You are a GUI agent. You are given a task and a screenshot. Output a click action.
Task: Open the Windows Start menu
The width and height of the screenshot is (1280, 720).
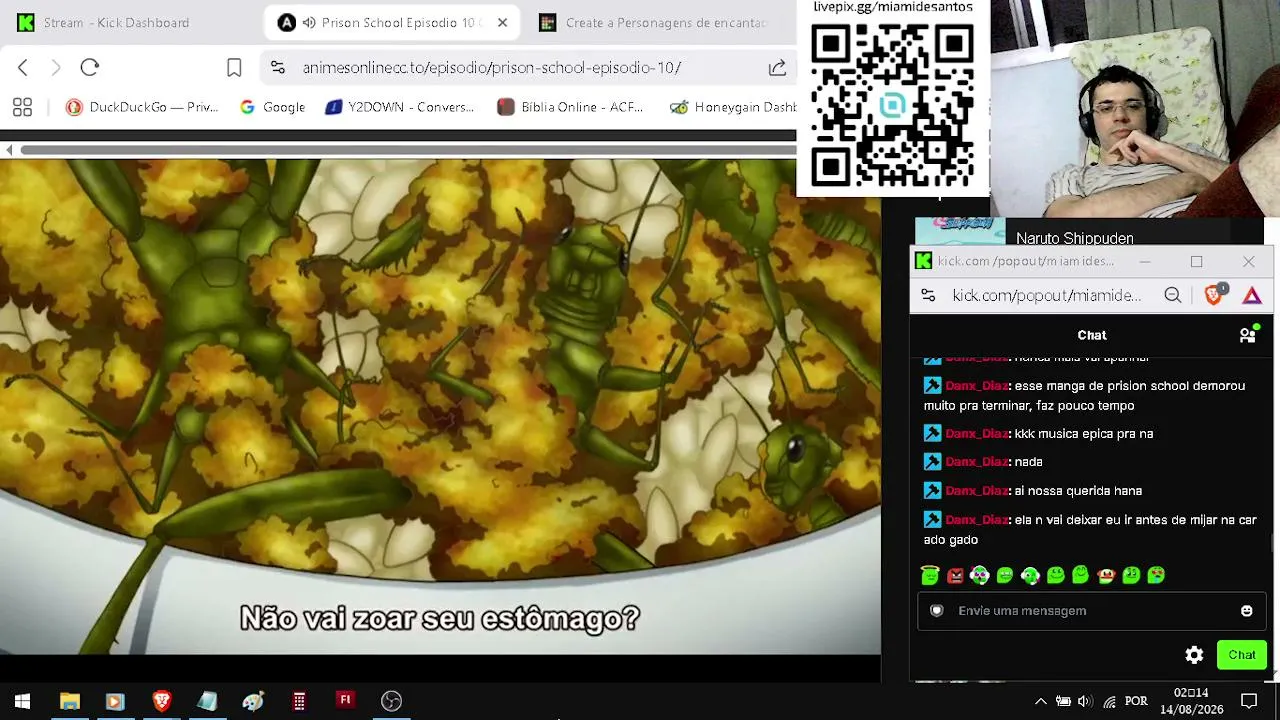tap(22, 701)
